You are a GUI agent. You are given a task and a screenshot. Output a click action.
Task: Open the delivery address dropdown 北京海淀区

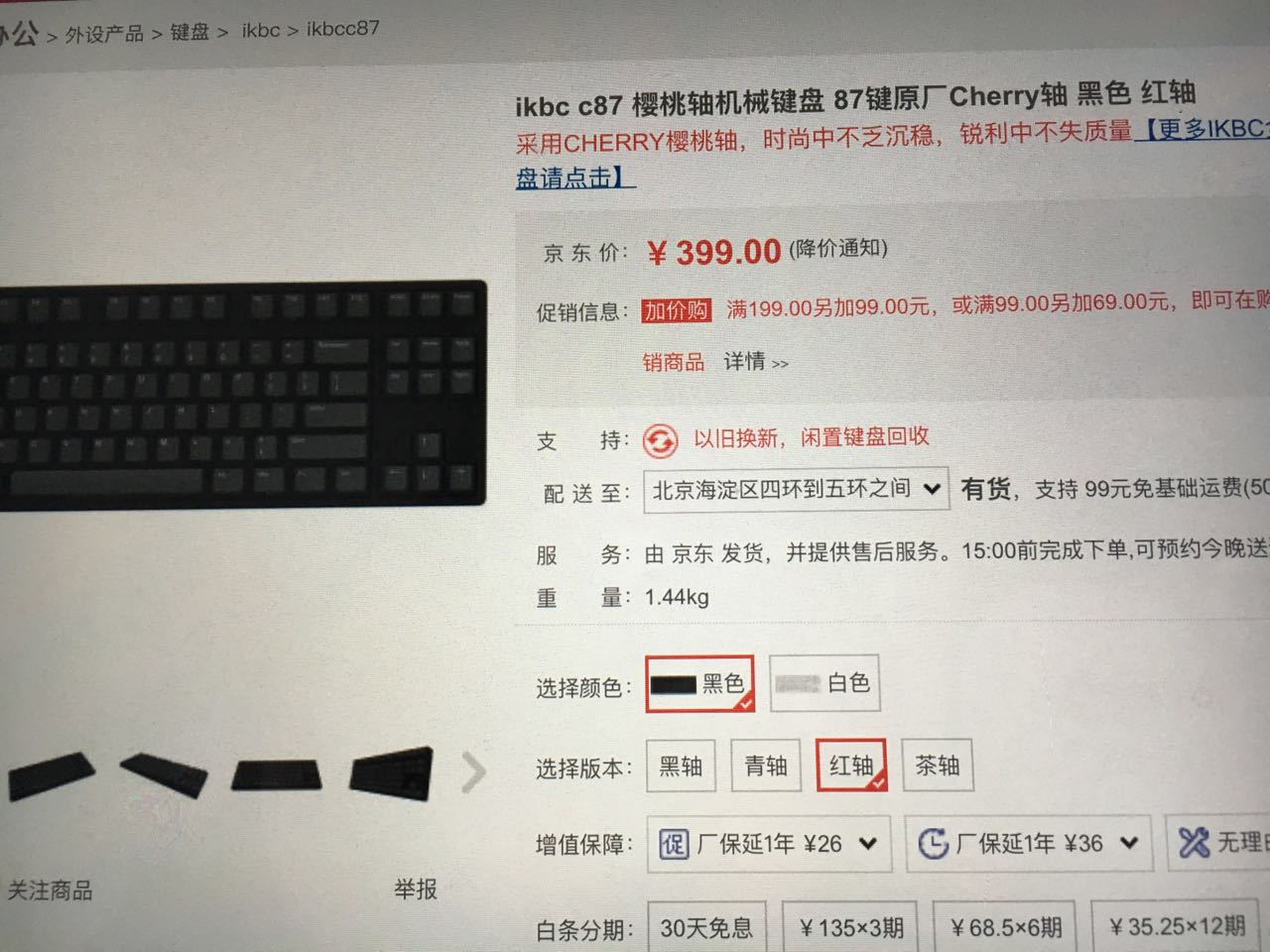(796, 489)
